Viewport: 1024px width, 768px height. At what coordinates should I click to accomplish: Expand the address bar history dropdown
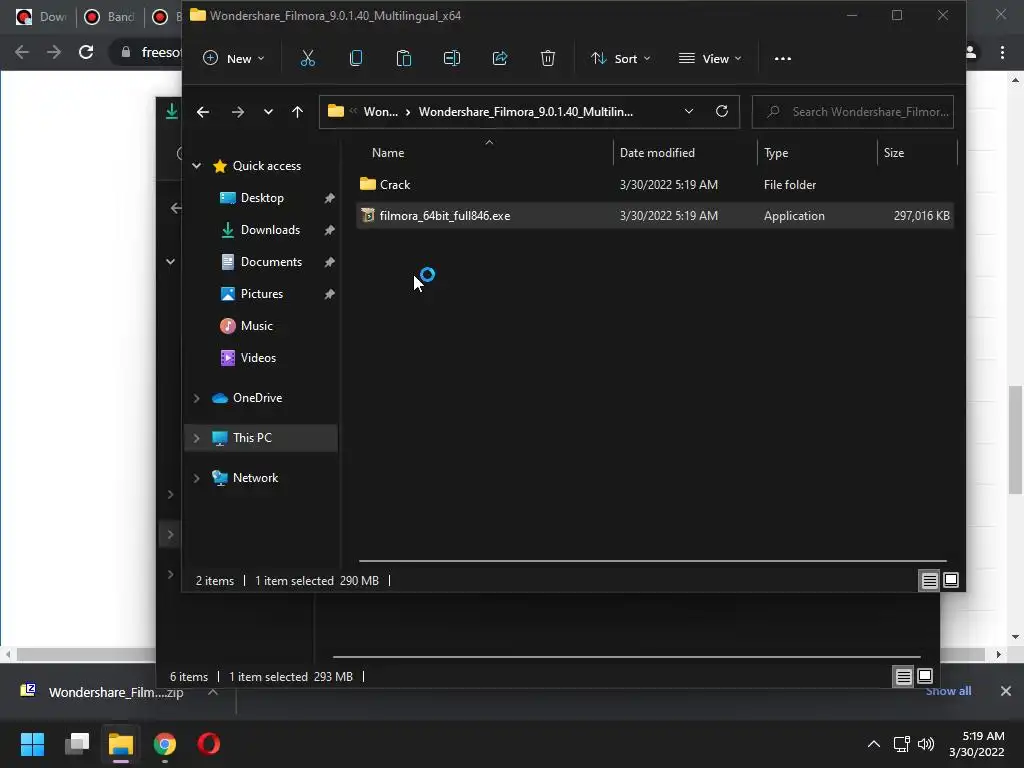tap(688, 112)
